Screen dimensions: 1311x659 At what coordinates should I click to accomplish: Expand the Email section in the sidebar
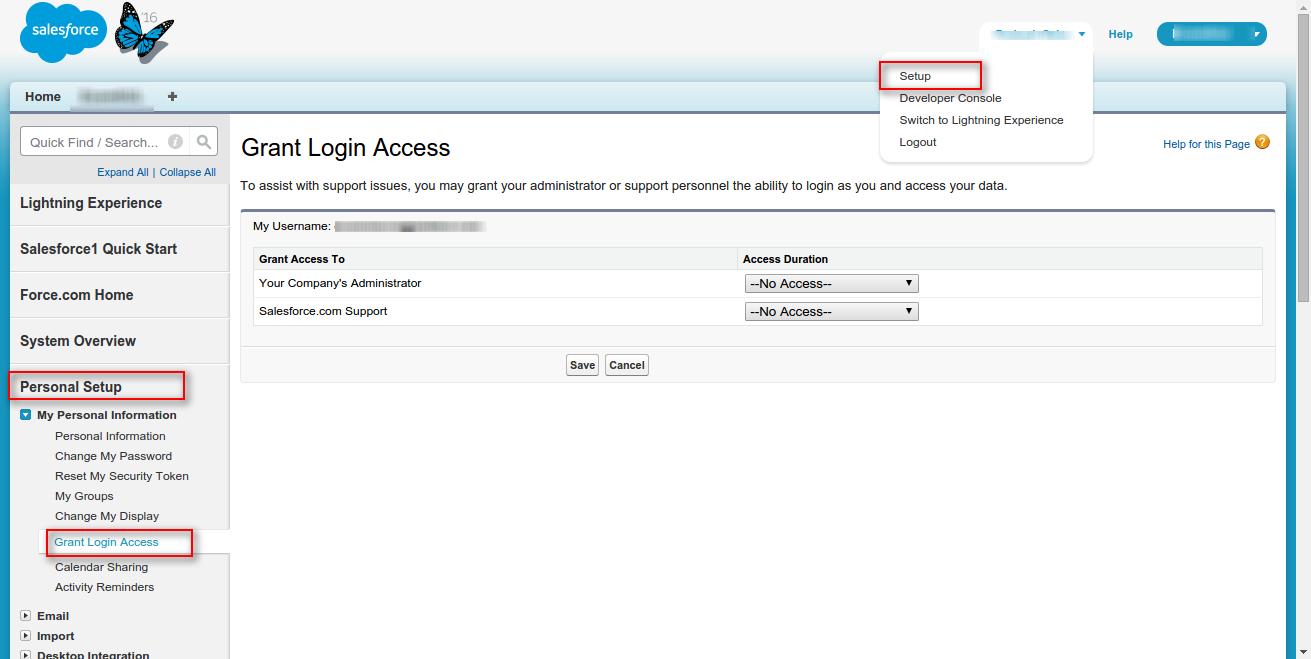pyautogui.click(x=26, y=616)
